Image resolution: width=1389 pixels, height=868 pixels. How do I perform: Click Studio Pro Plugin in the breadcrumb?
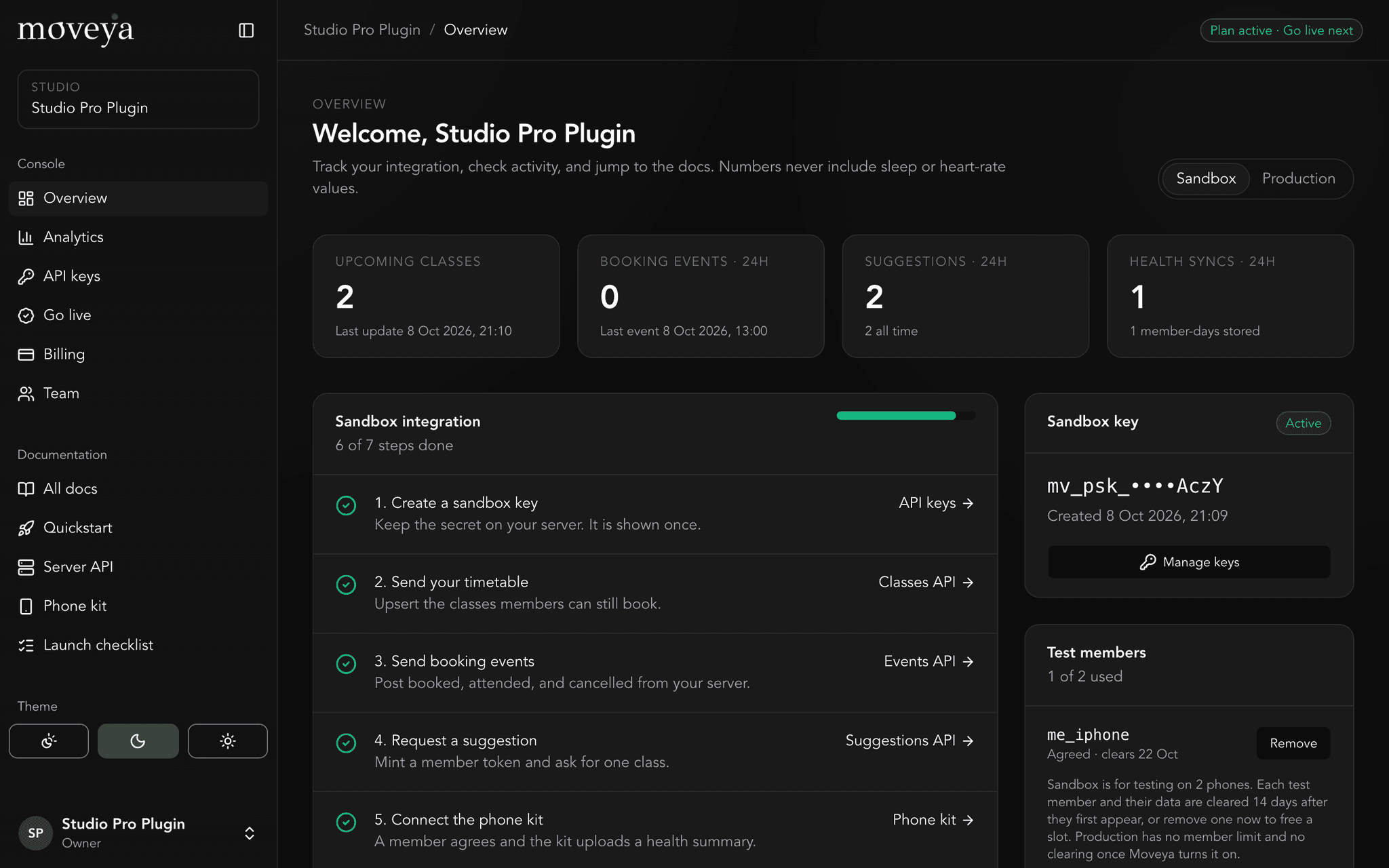(362, 30)
